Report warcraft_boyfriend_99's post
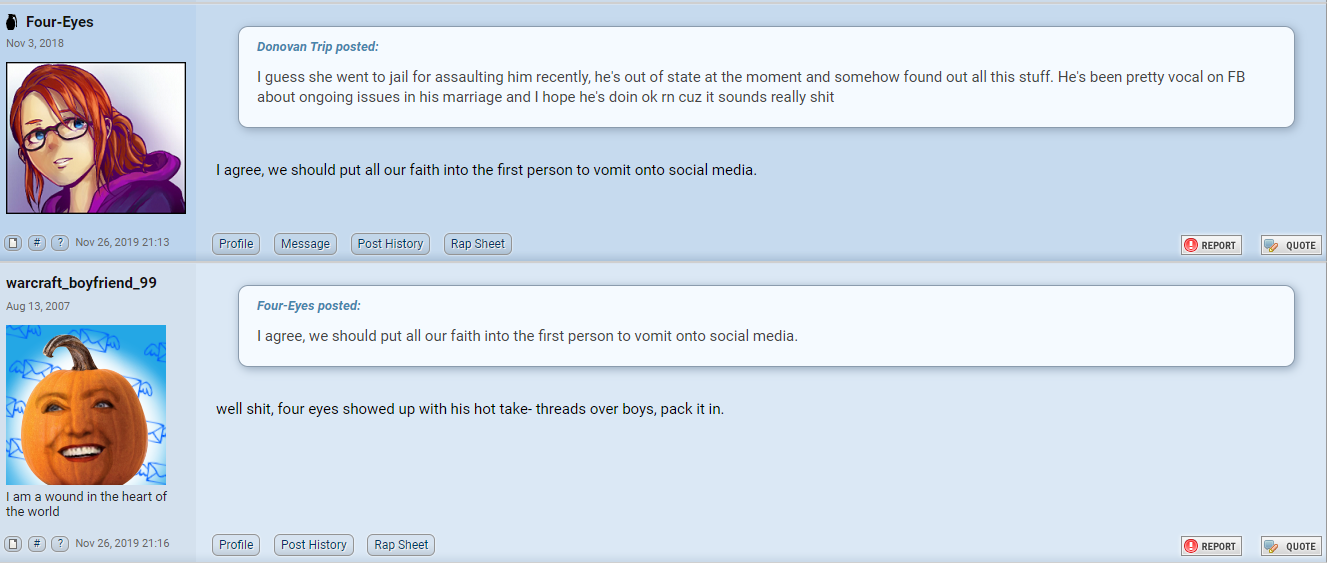Image resolution: width=1329 pixels, height=563 pixels. 1211,546
